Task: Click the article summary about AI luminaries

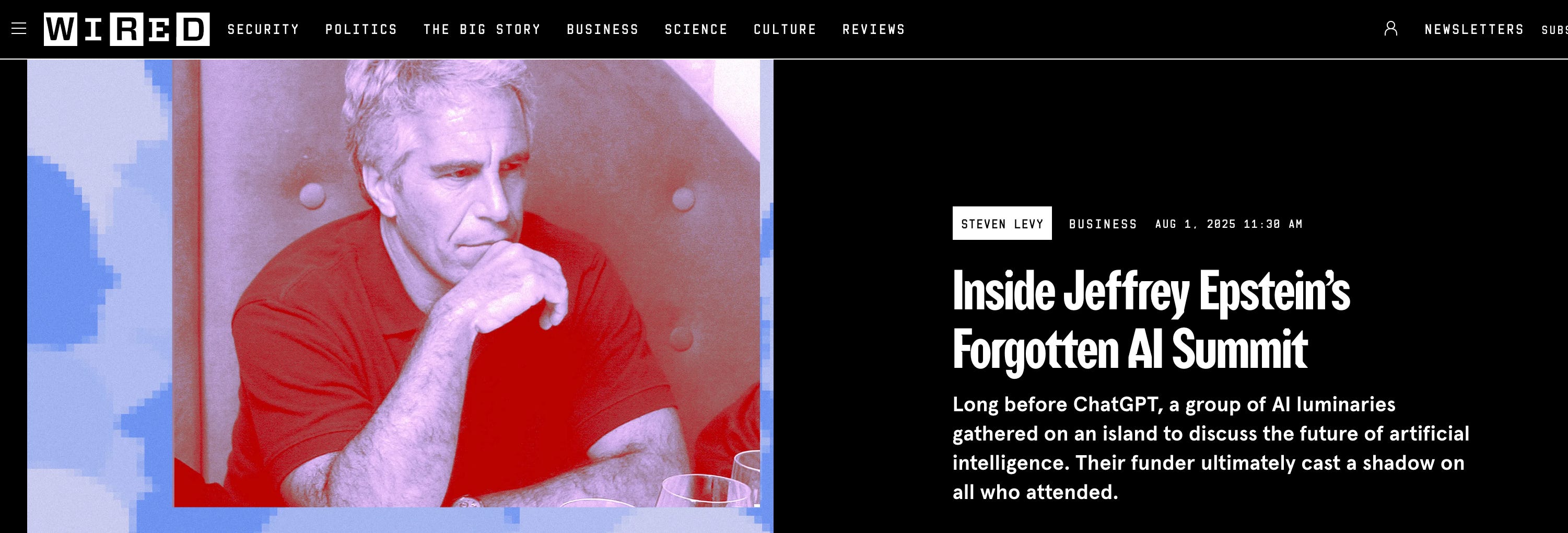Action: pos(1211,448)
